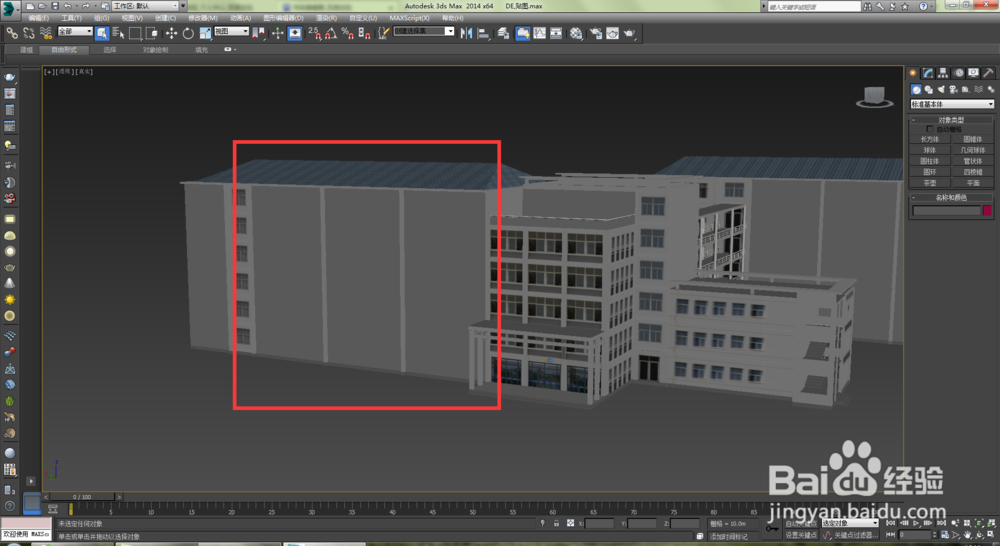Screen dimensions: 1000x546
Task: Toggle the Spinner Snap button
Action: click(x=364, y=33)
